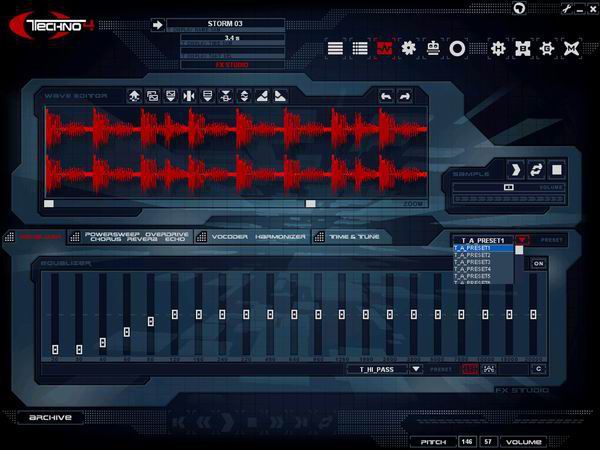
Task: Click the ring icon in top toolbar
Action: pos(457,47)
